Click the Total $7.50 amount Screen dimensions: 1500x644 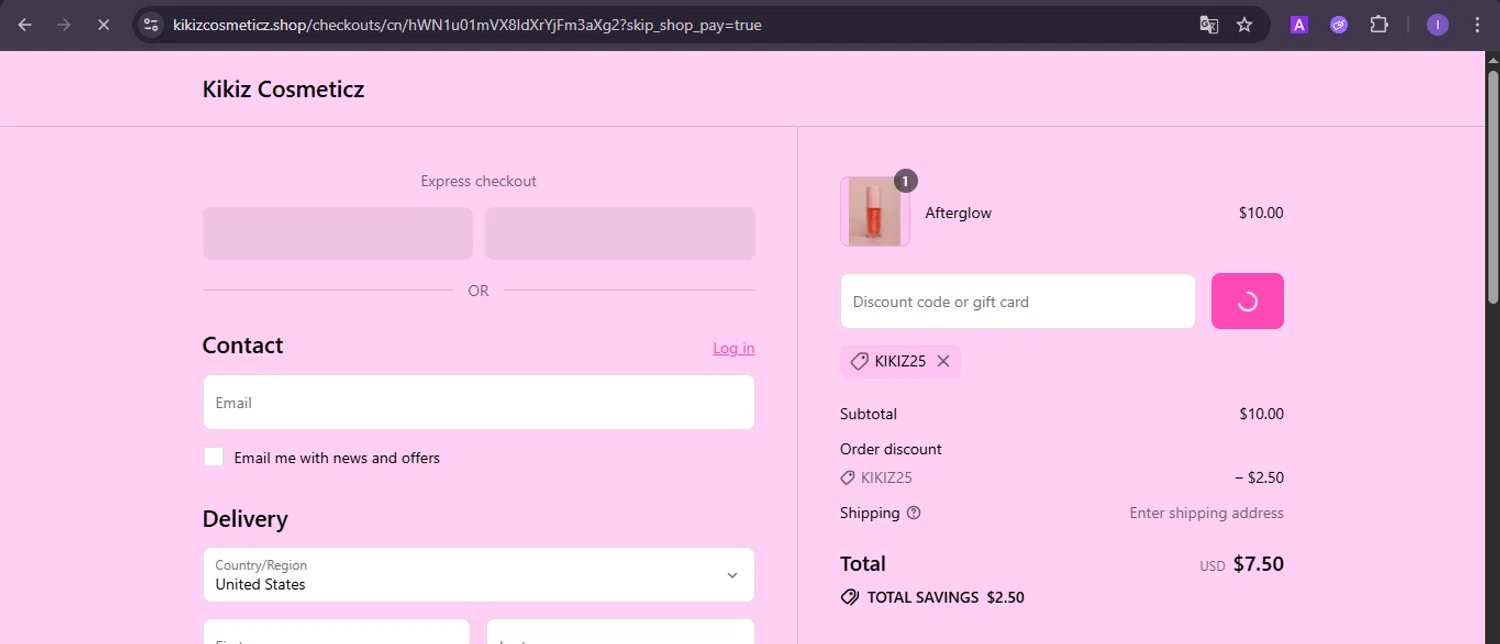click(1258, 564)
